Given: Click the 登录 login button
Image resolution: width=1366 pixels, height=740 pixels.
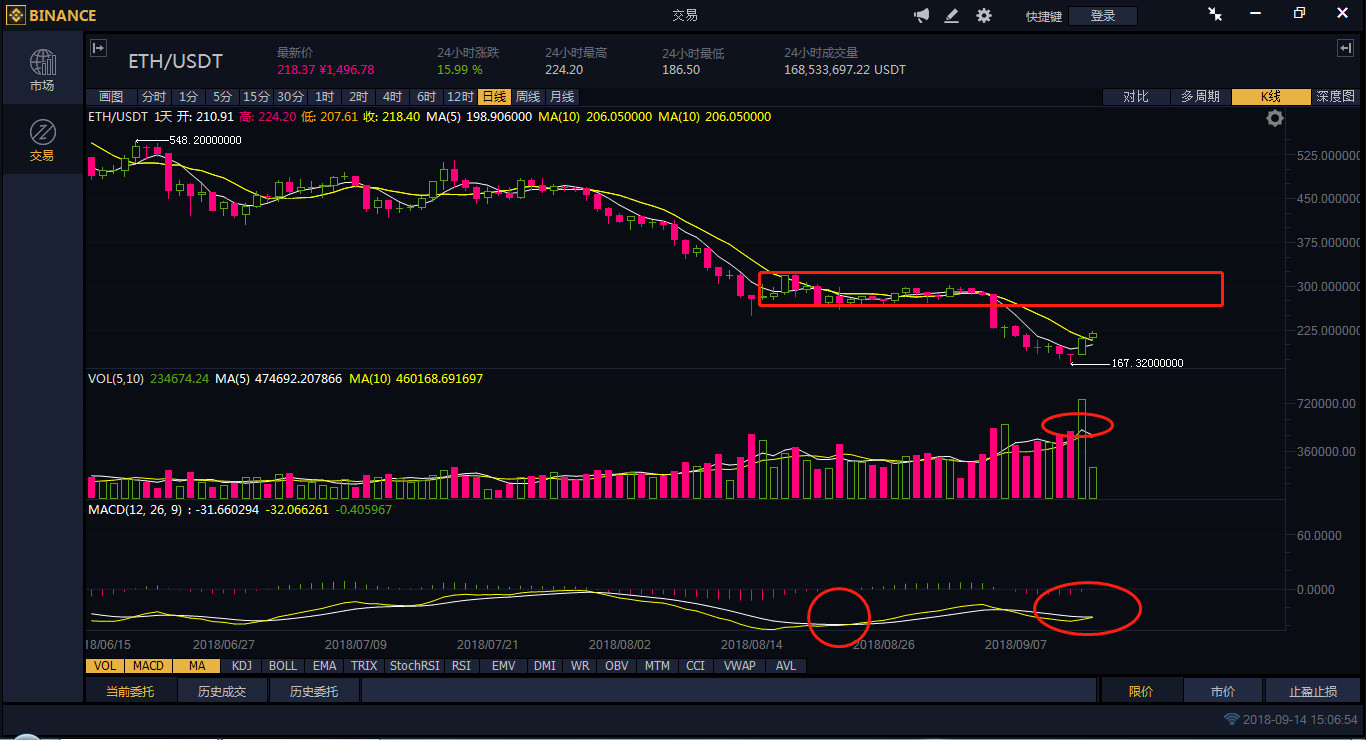Looking at the screenshot, I should tap(1103, 16).
